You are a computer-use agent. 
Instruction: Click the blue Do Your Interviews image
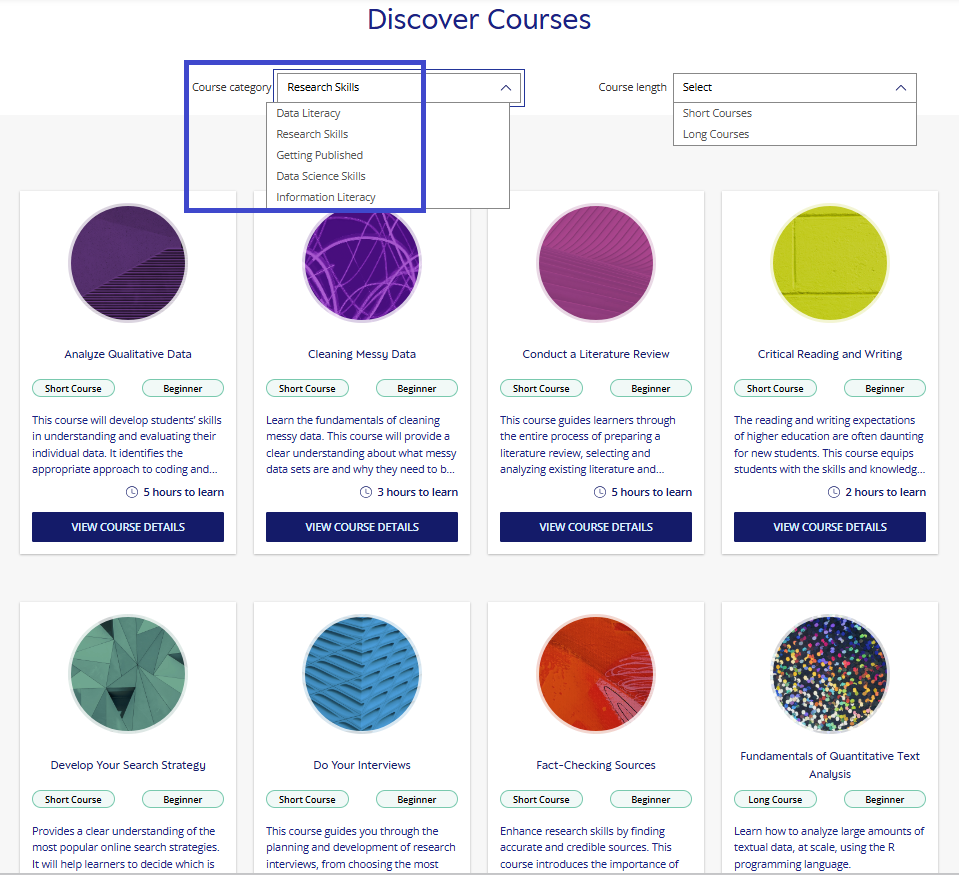point(361,674)
